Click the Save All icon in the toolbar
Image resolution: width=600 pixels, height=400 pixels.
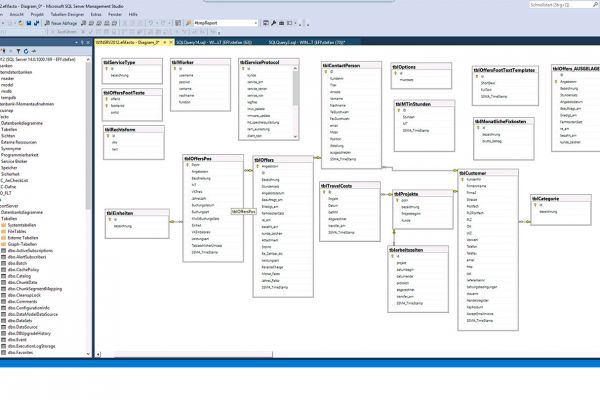click(36, 23)
